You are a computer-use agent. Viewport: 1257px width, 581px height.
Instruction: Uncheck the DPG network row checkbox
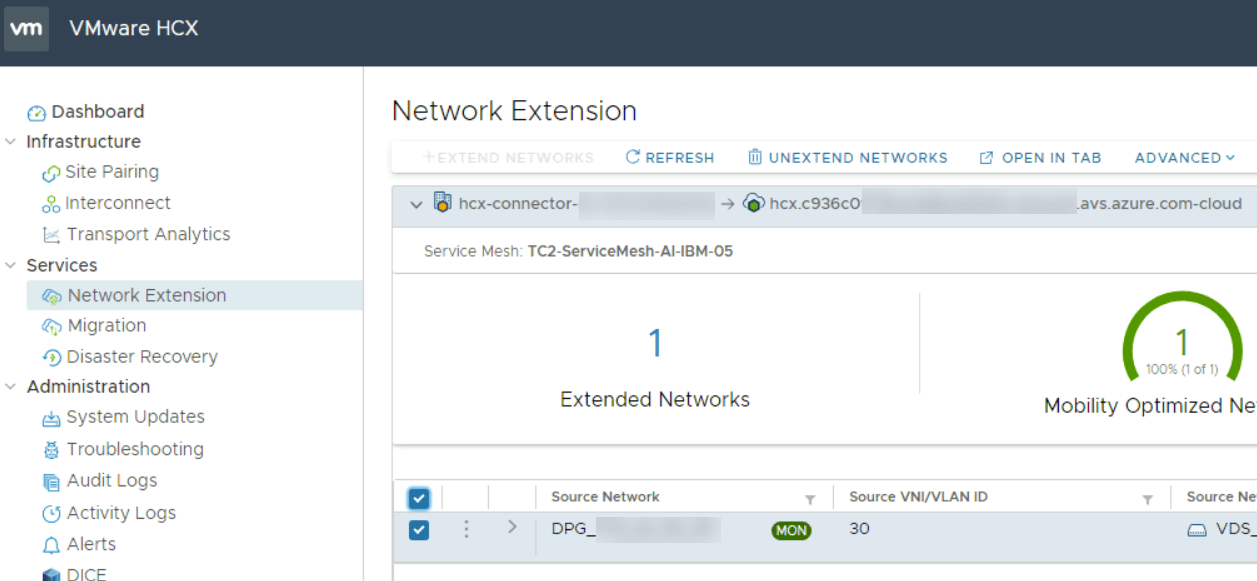click(x=419, y=530)
